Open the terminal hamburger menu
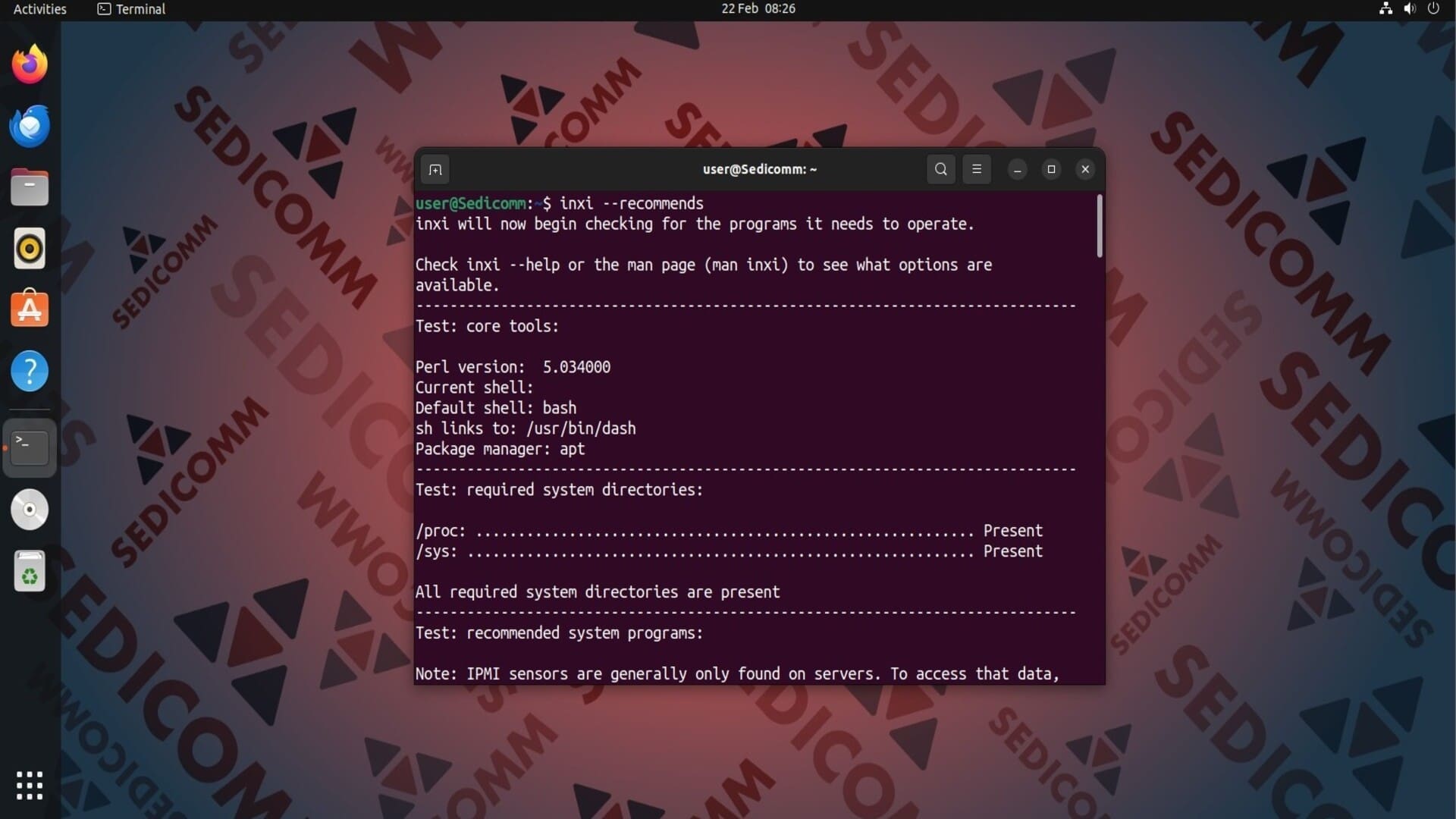 [977, 169]
